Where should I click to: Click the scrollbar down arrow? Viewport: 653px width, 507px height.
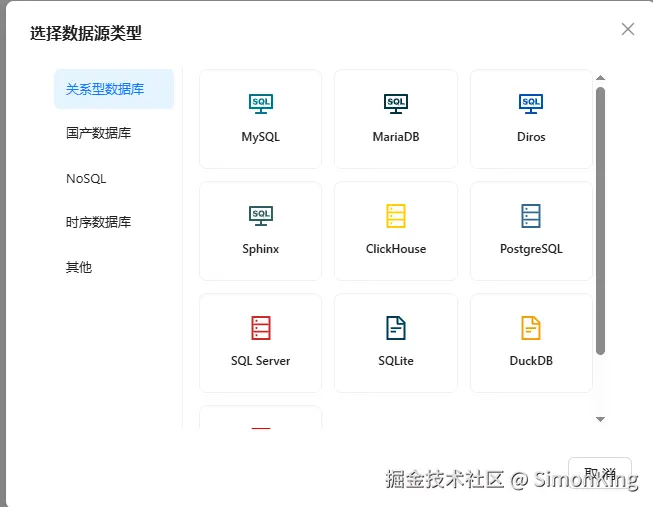point(600,419)
